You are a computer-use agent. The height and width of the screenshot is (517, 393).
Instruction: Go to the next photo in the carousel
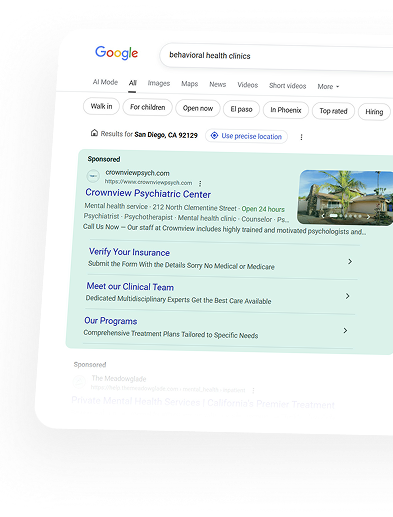coord(368,217)
